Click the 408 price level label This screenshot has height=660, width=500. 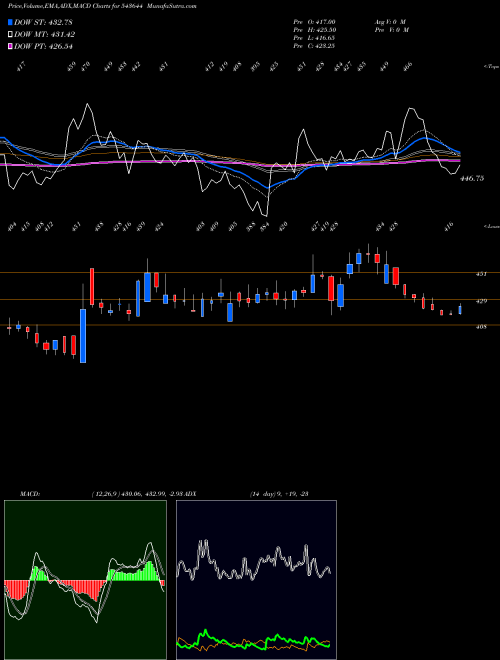coord(481,327)
